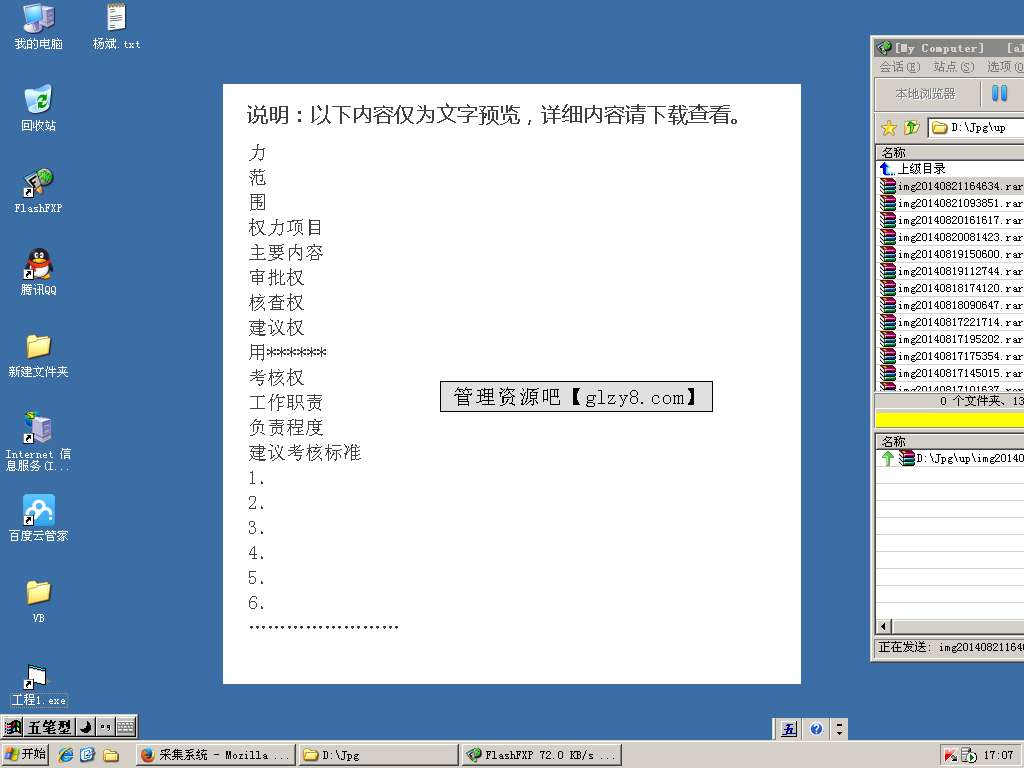
Task: Open the 新建文件夹 folder on desktop
Action: (x=38, y=355)
